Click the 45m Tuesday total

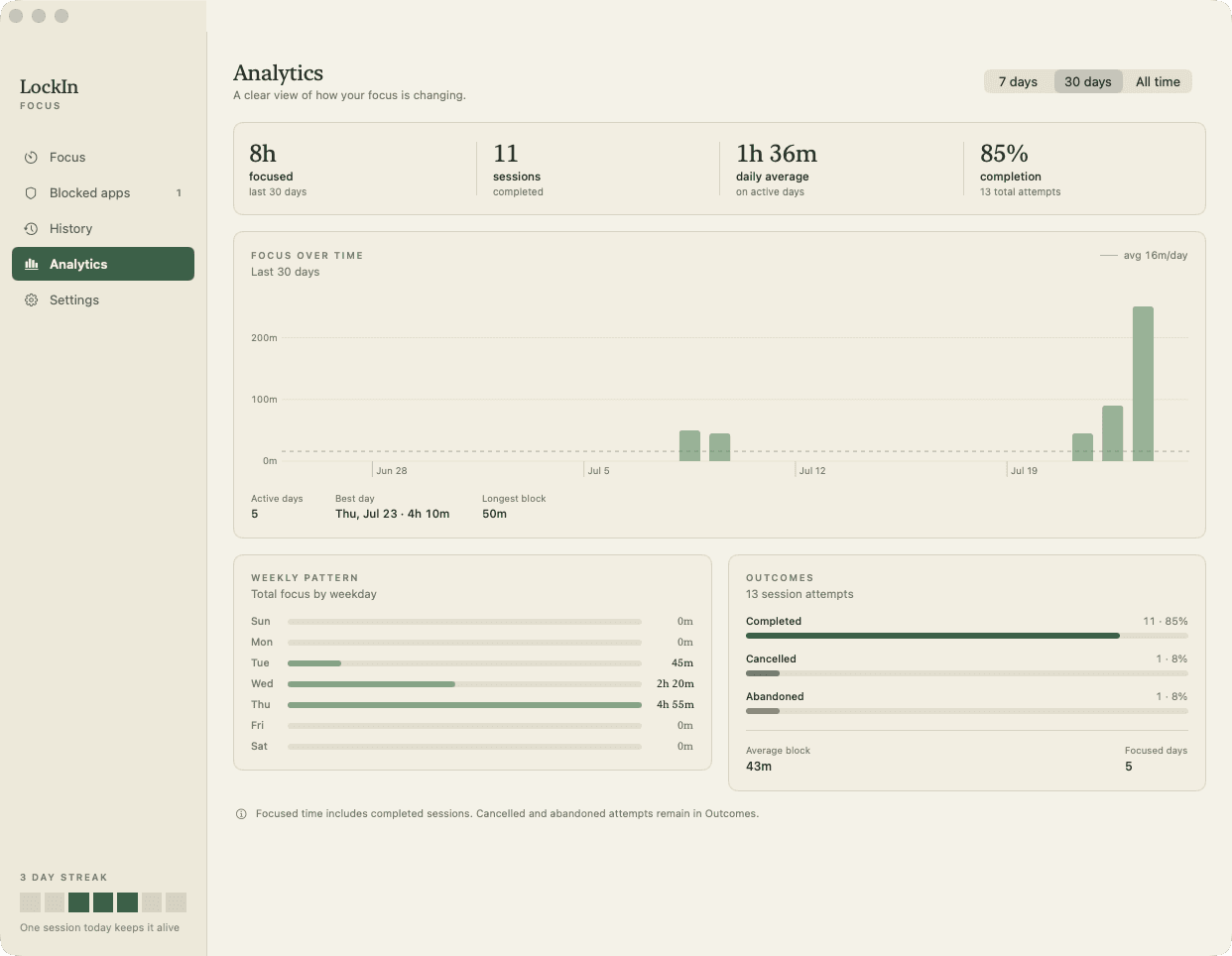tap(682, 663)
